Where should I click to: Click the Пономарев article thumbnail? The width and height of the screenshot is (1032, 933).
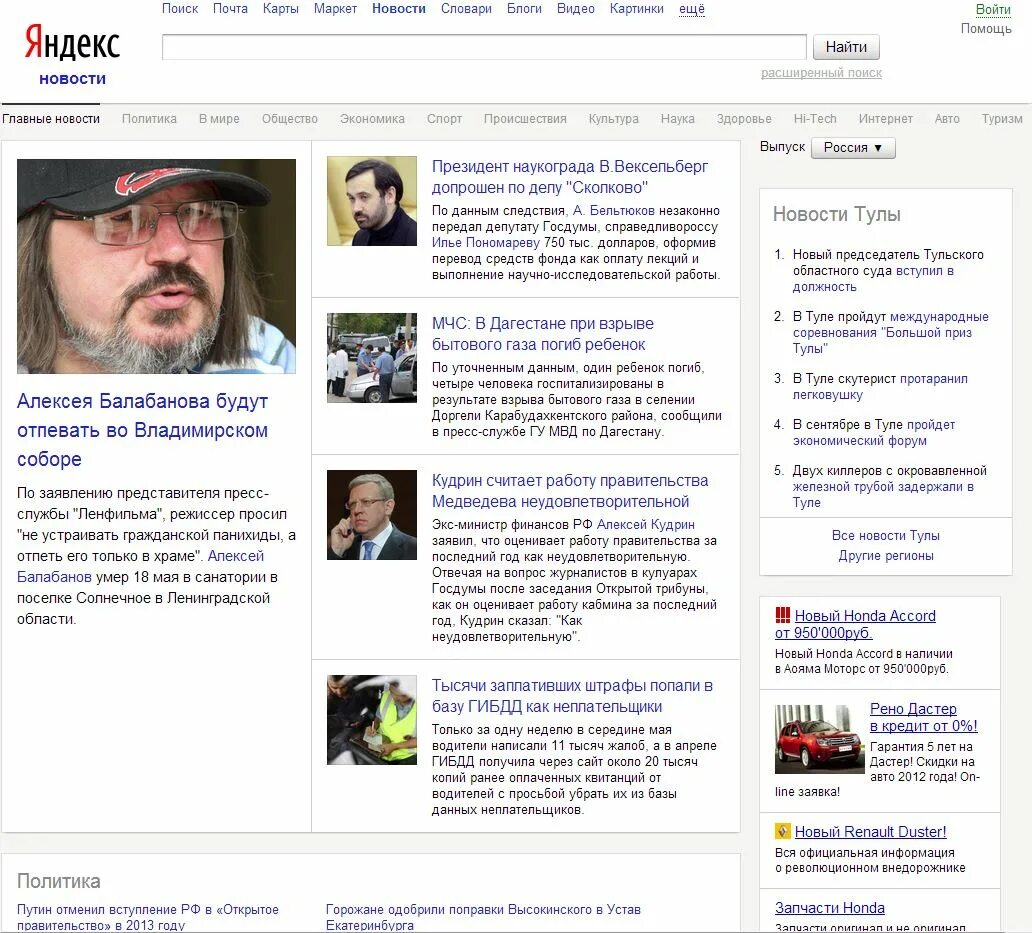(x=372, y=201)
